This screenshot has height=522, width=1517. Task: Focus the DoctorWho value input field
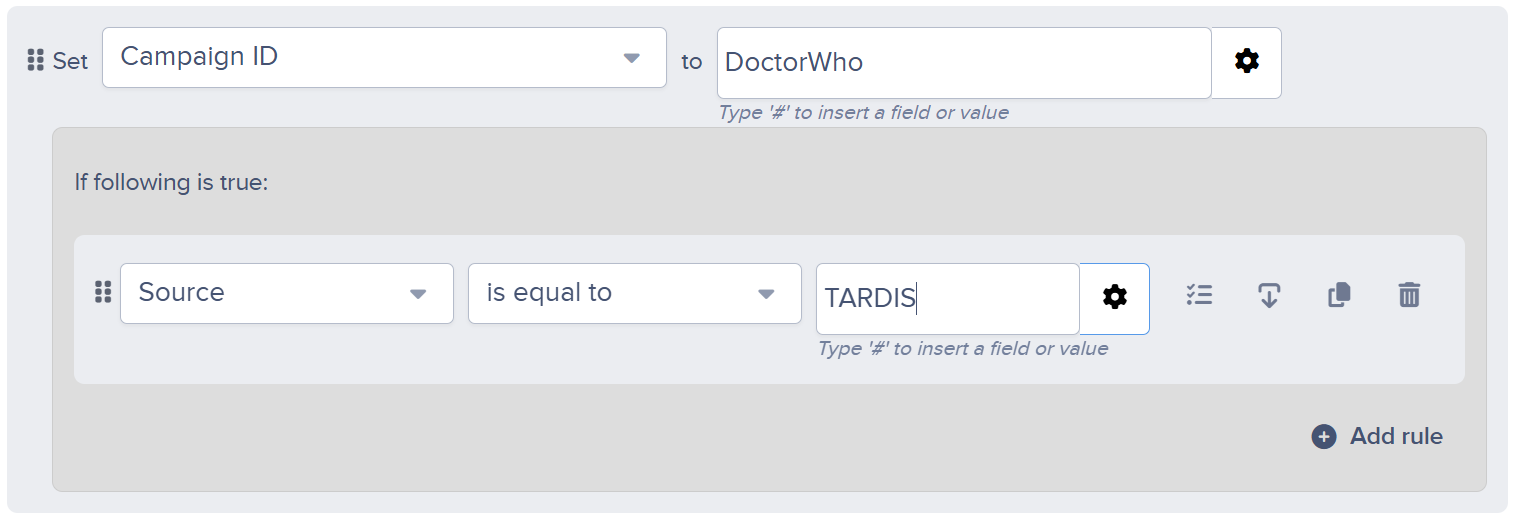pyautogui.click(x=964, y=62)
